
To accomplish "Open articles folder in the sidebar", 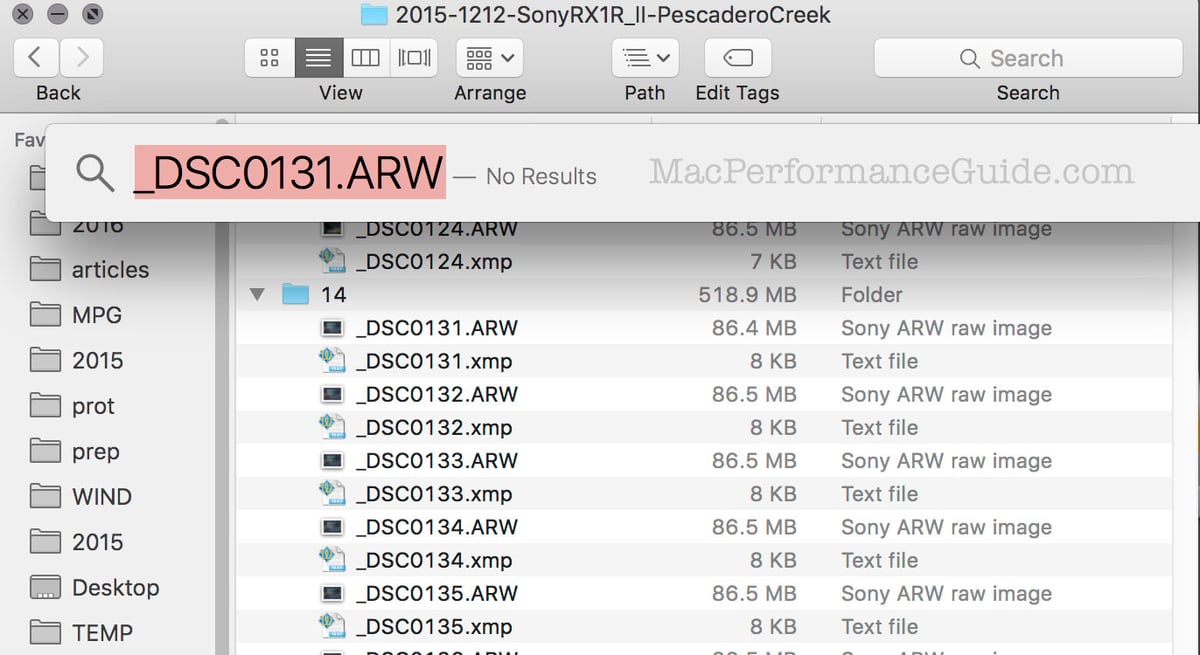I will click(x=110, y=270).
